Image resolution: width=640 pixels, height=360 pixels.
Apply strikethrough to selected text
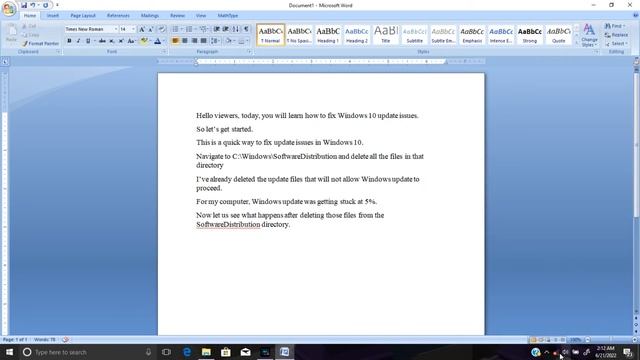coord(102,41)
